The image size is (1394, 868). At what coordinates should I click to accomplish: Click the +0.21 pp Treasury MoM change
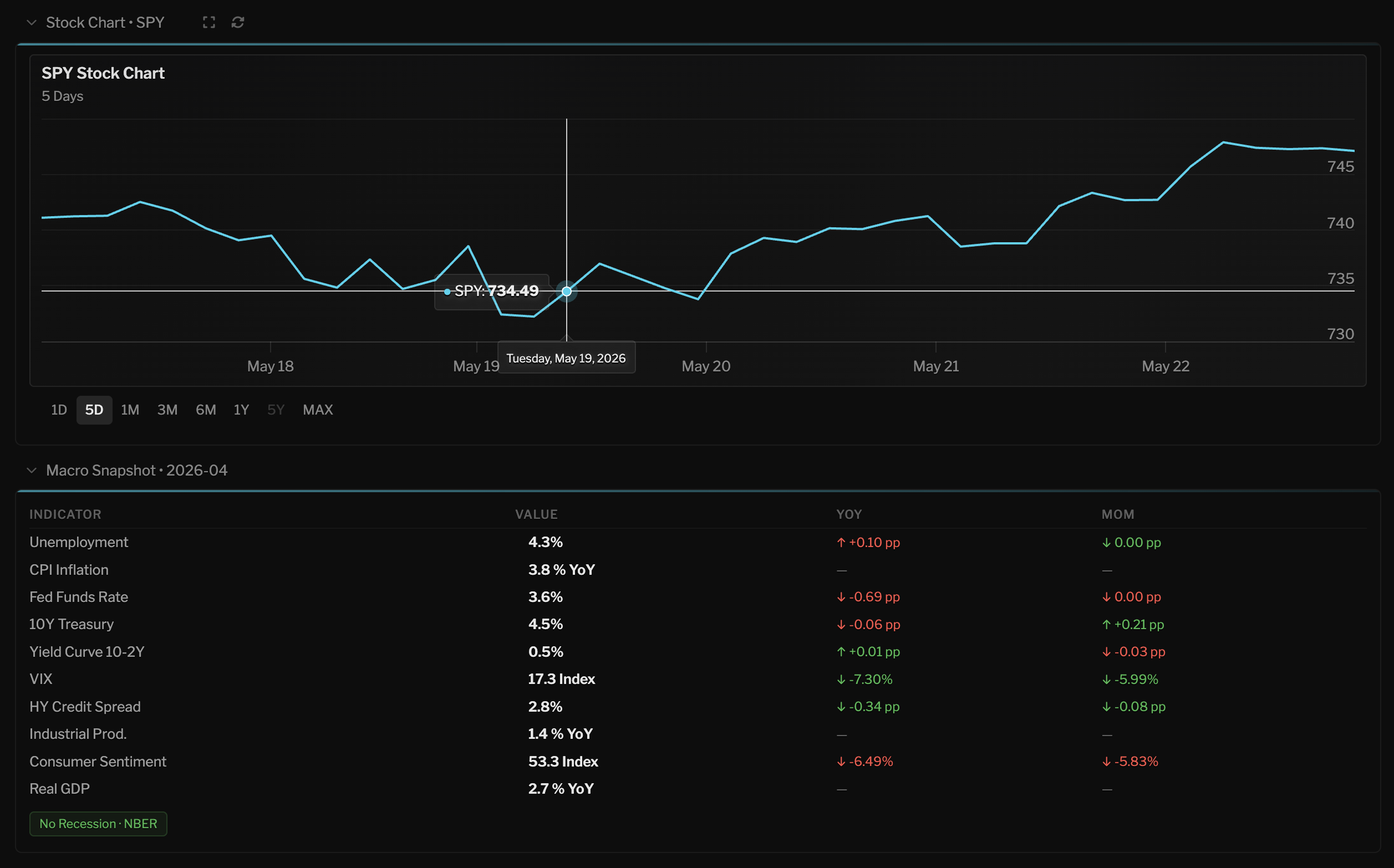tap(1133, 624)
